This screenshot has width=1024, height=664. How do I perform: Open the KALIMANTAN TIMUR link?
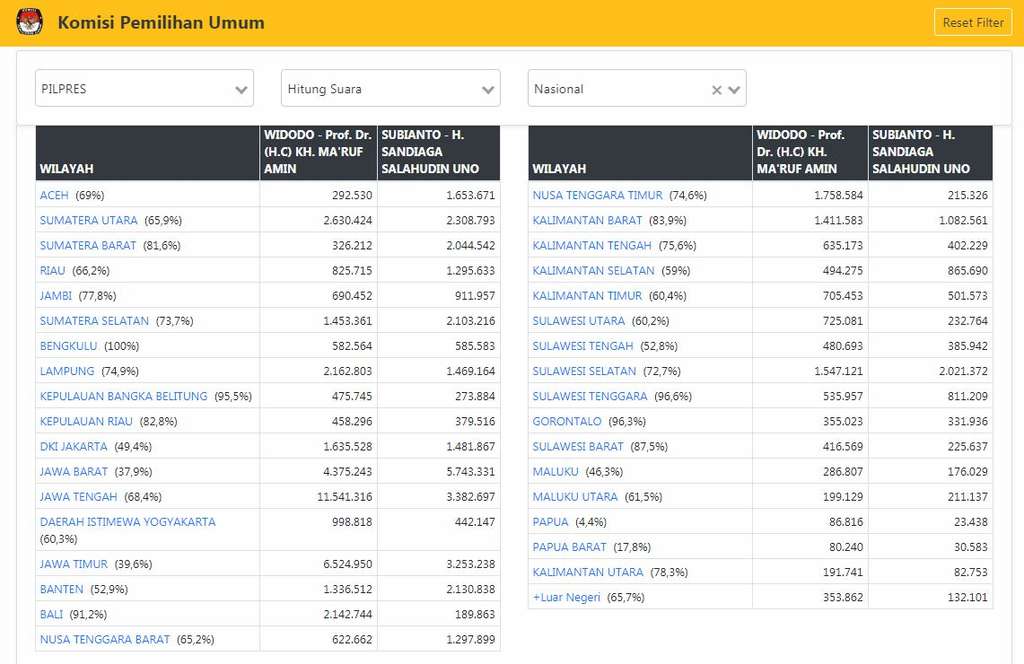[587, 296]
